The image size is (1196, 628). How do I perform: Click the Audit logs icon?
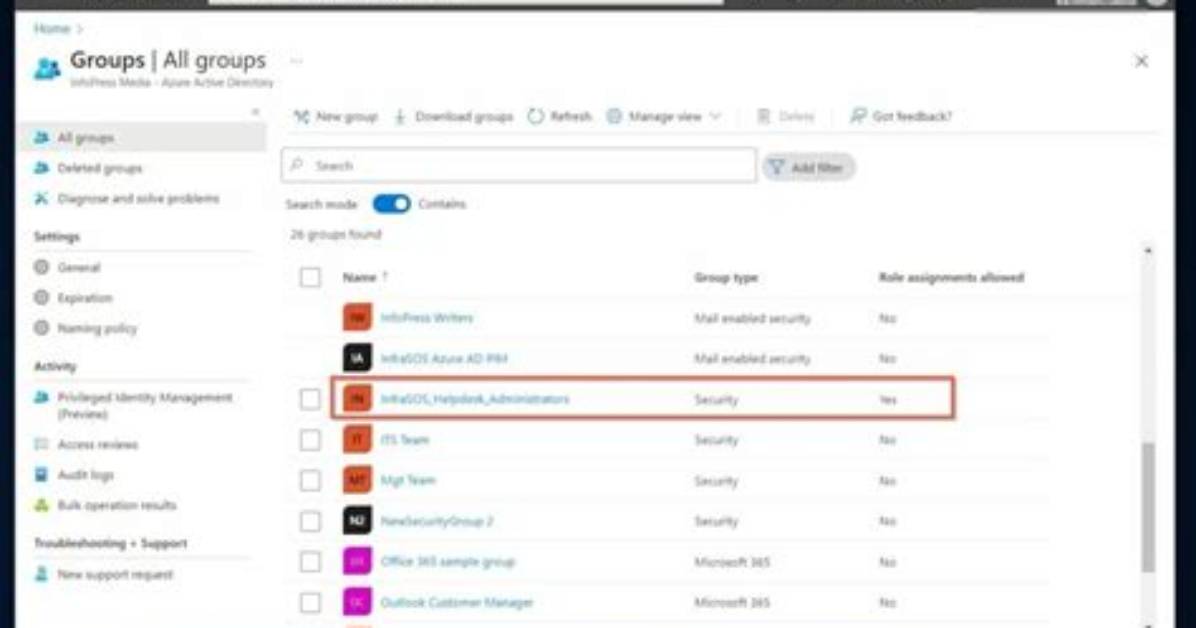pos(41,475)
